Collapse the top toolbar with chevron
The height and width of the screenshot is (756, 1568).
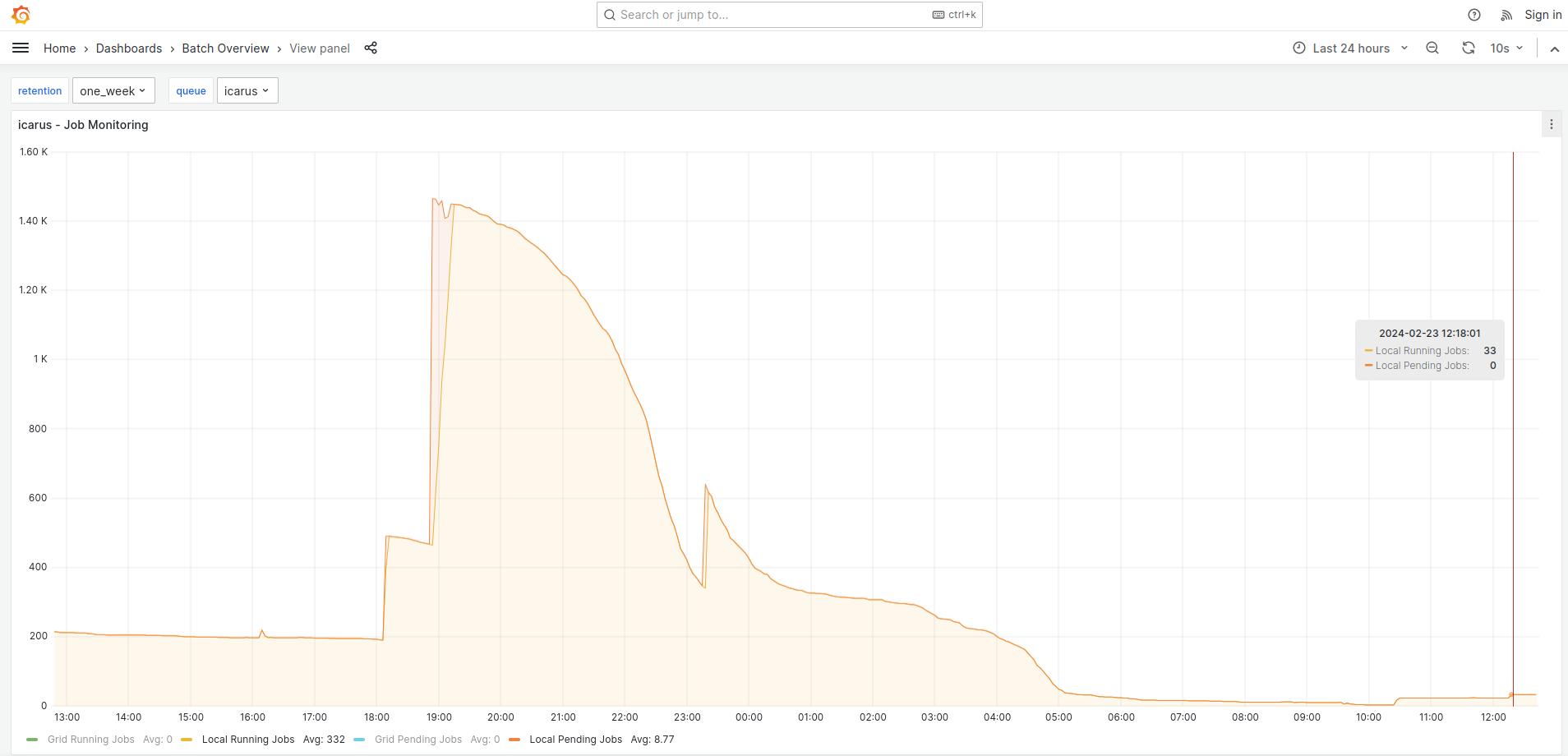tap(1555, 49)
